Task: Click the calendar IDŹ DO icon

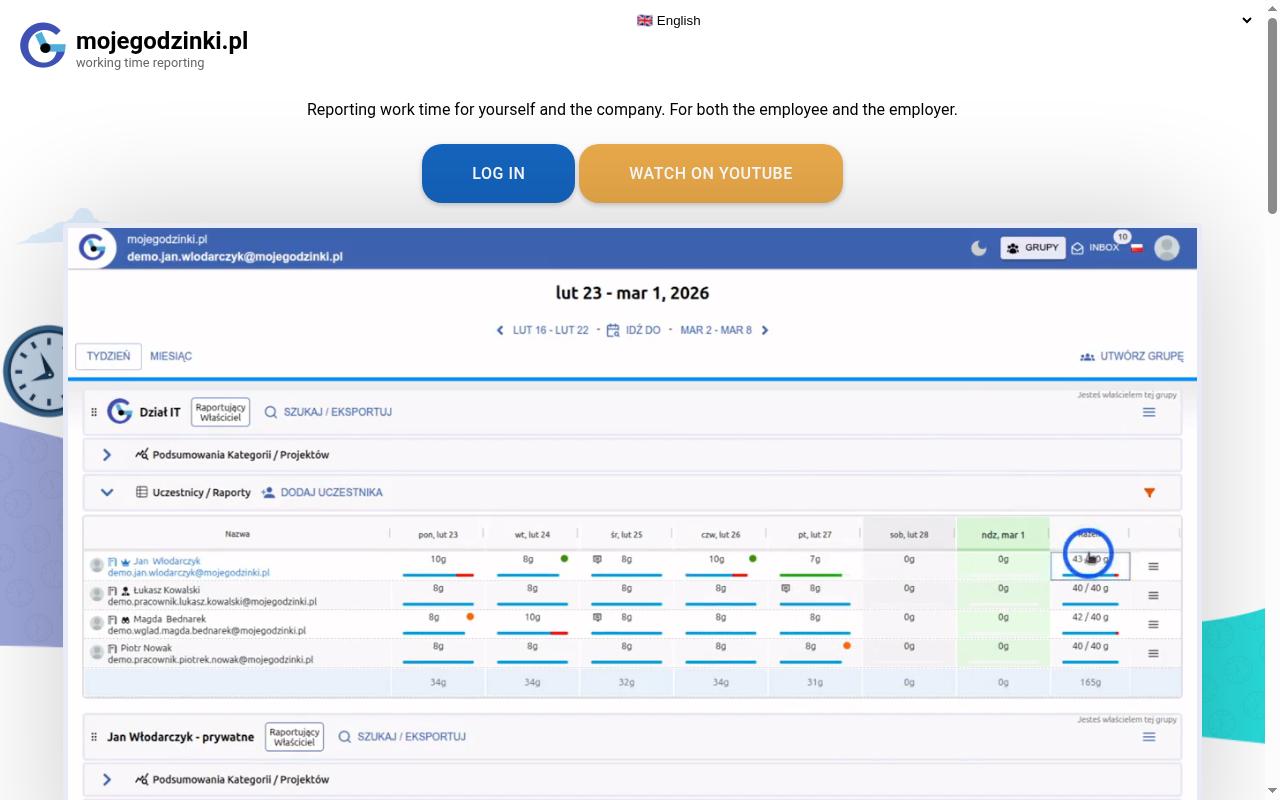Action: point(613,330)
